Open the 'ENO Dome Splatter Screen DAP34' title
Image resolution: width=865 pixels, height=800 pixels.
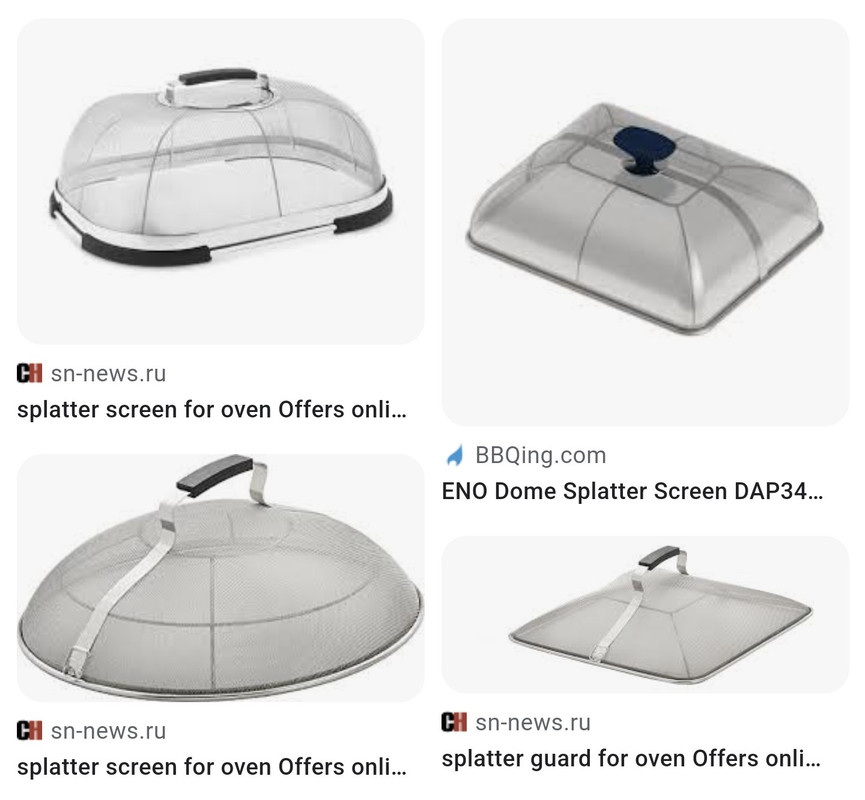click(x=632, y=490)
